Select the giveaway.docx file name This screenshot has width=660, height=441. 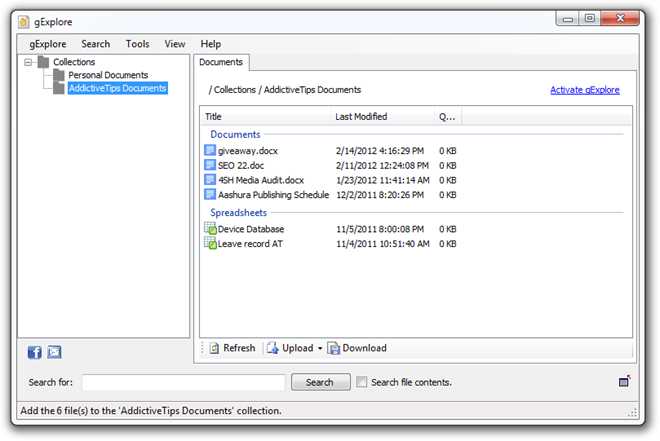coord(248,151)
